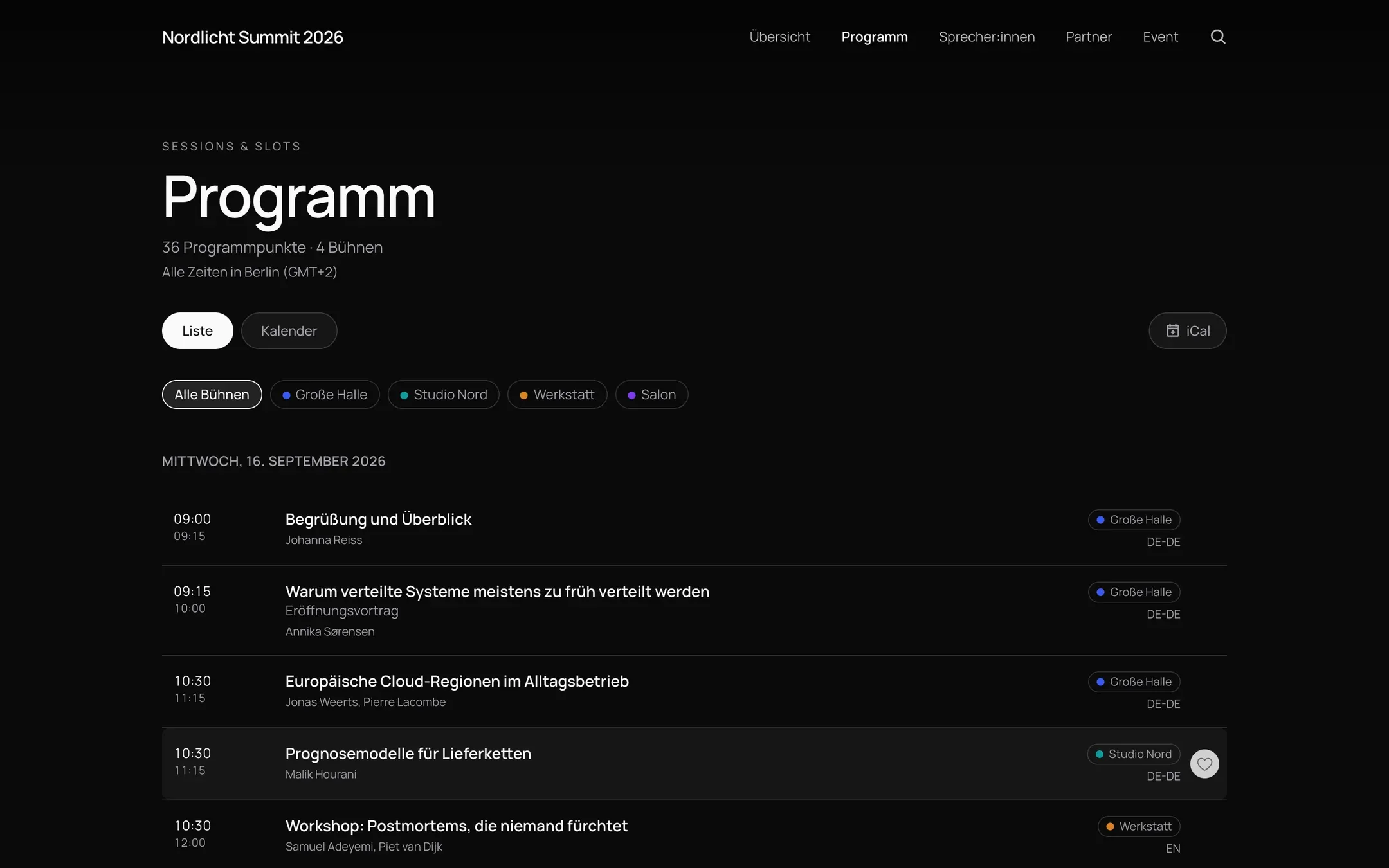Viewport: 1389px width, 868px height.
Task: Open the Event navigation item
Action: click(x=1160, y=37)
